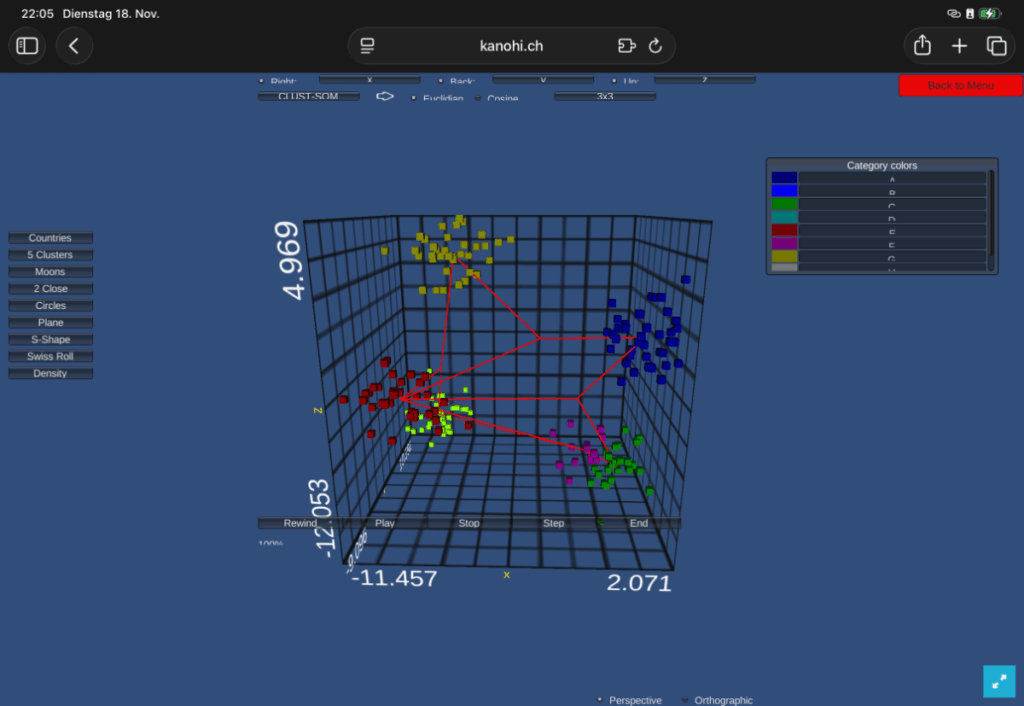Click the arrow icon beside CLUST-SOM
Image resolution: width=1024 pixels, height=706 pixels.
(385, 97)
